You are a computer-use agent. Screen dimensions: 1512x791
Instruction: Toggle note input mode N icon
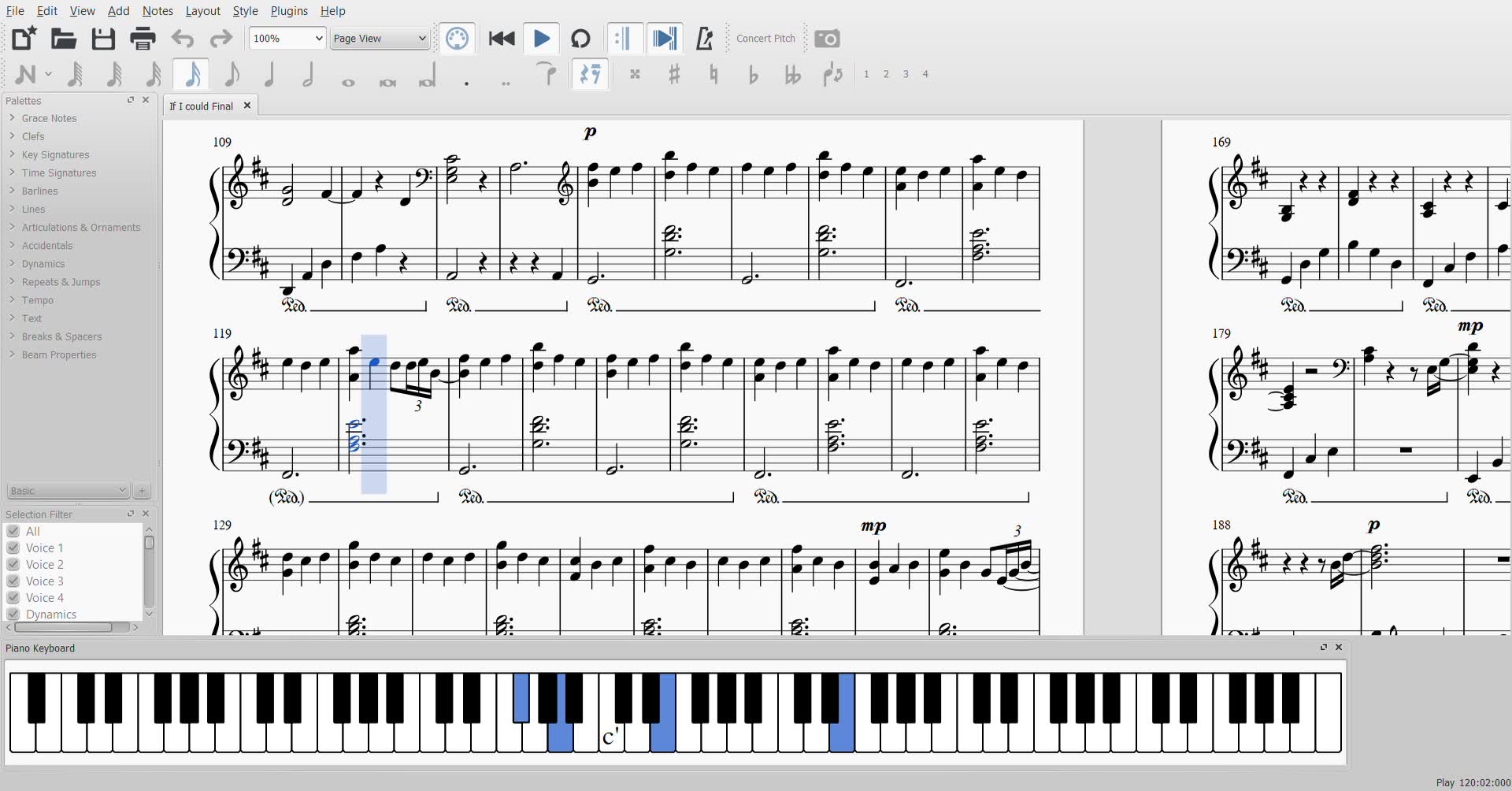pos(25,74)
